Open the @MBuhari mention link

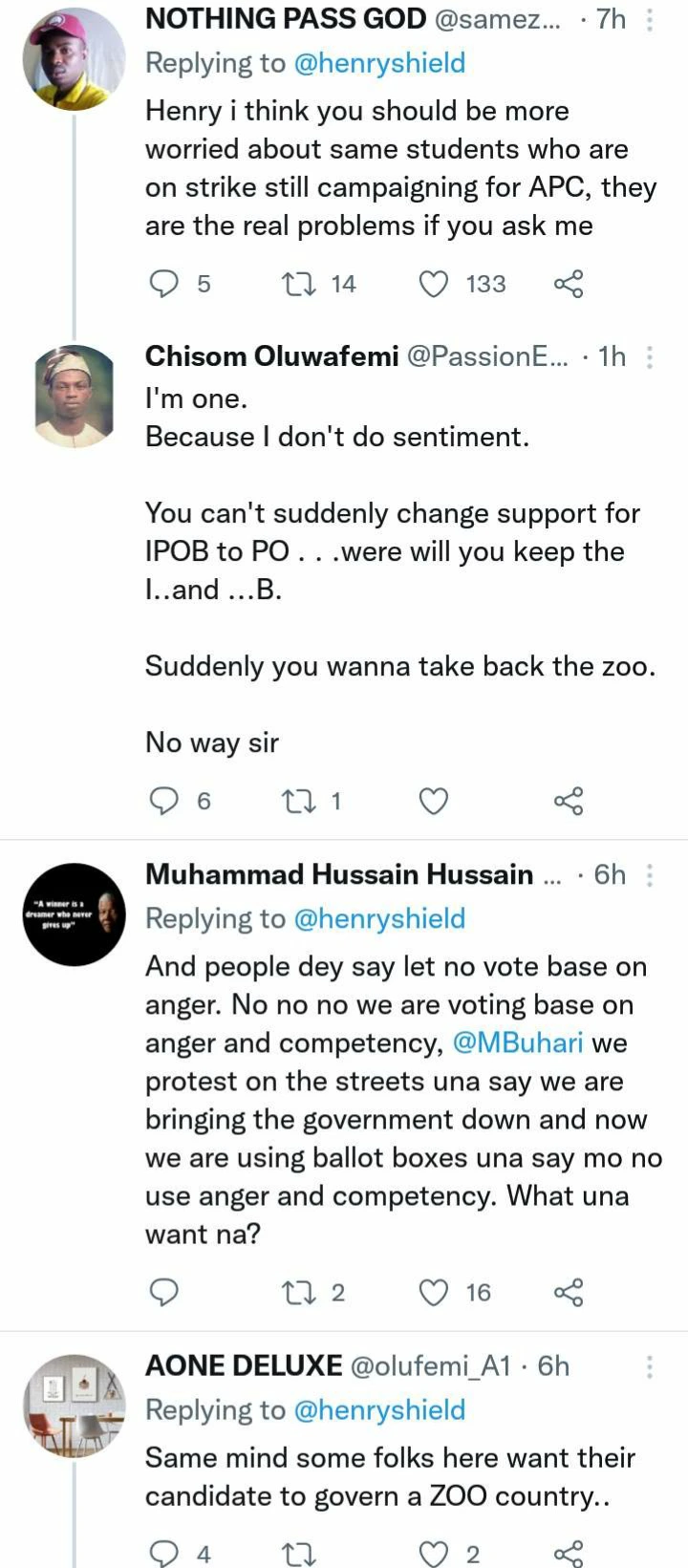[517, 1042]
